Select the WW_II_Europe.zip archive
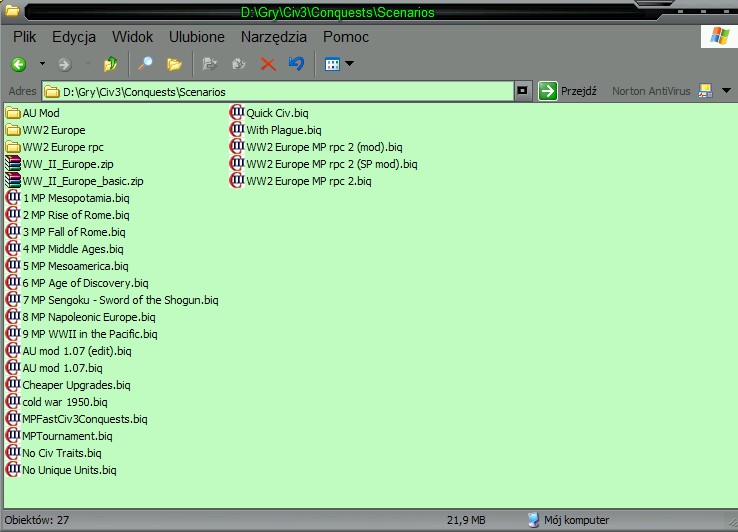The image size is (738, 532). [68, 164]
